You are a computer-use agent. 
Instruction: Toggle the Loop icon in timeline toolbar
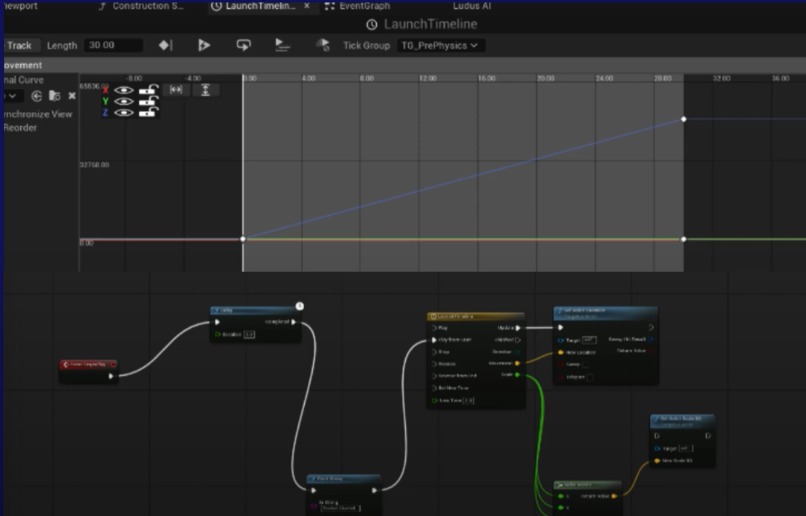(244, 45)
